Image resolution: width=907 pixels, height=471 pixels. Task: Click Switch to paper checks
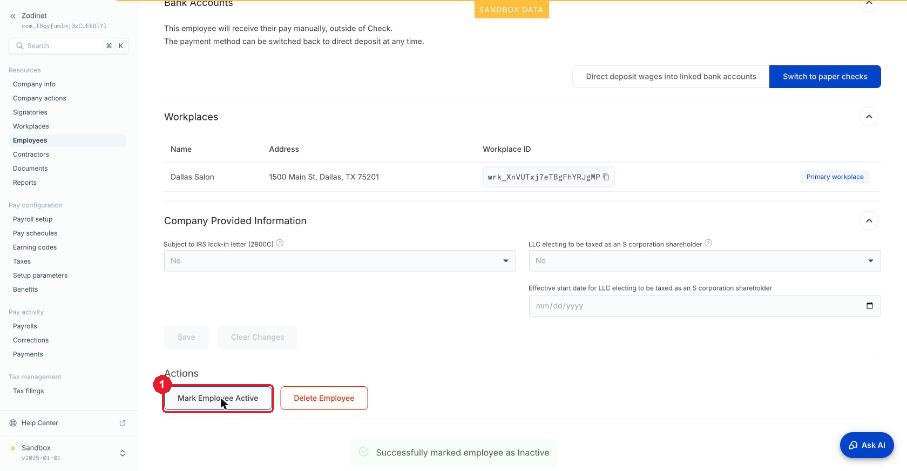tap(825, 76)
